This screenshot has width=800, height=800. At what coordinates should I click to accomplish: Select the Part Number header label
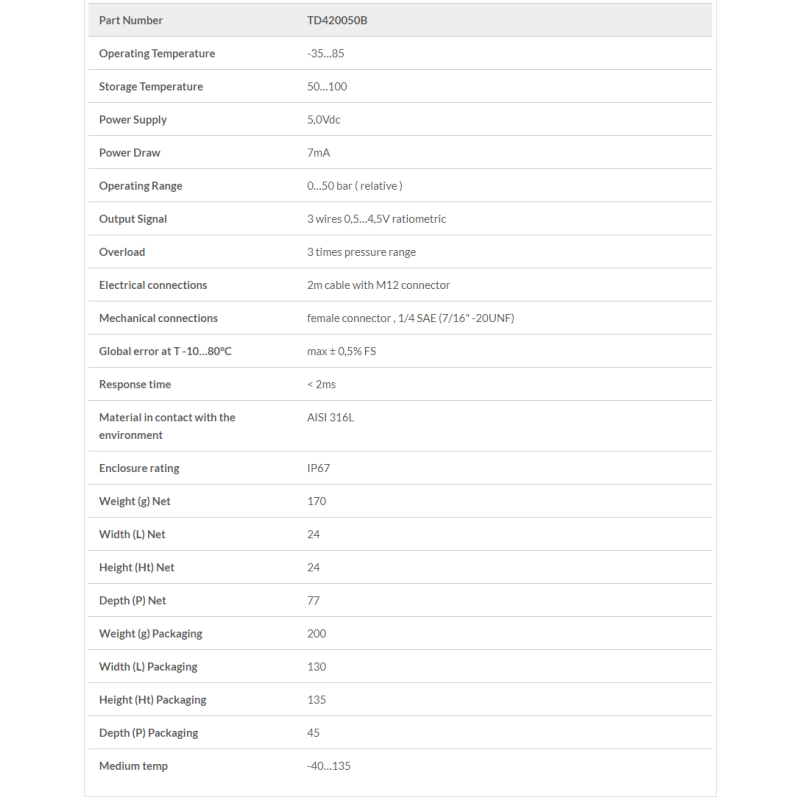click(x=131, y=20)
